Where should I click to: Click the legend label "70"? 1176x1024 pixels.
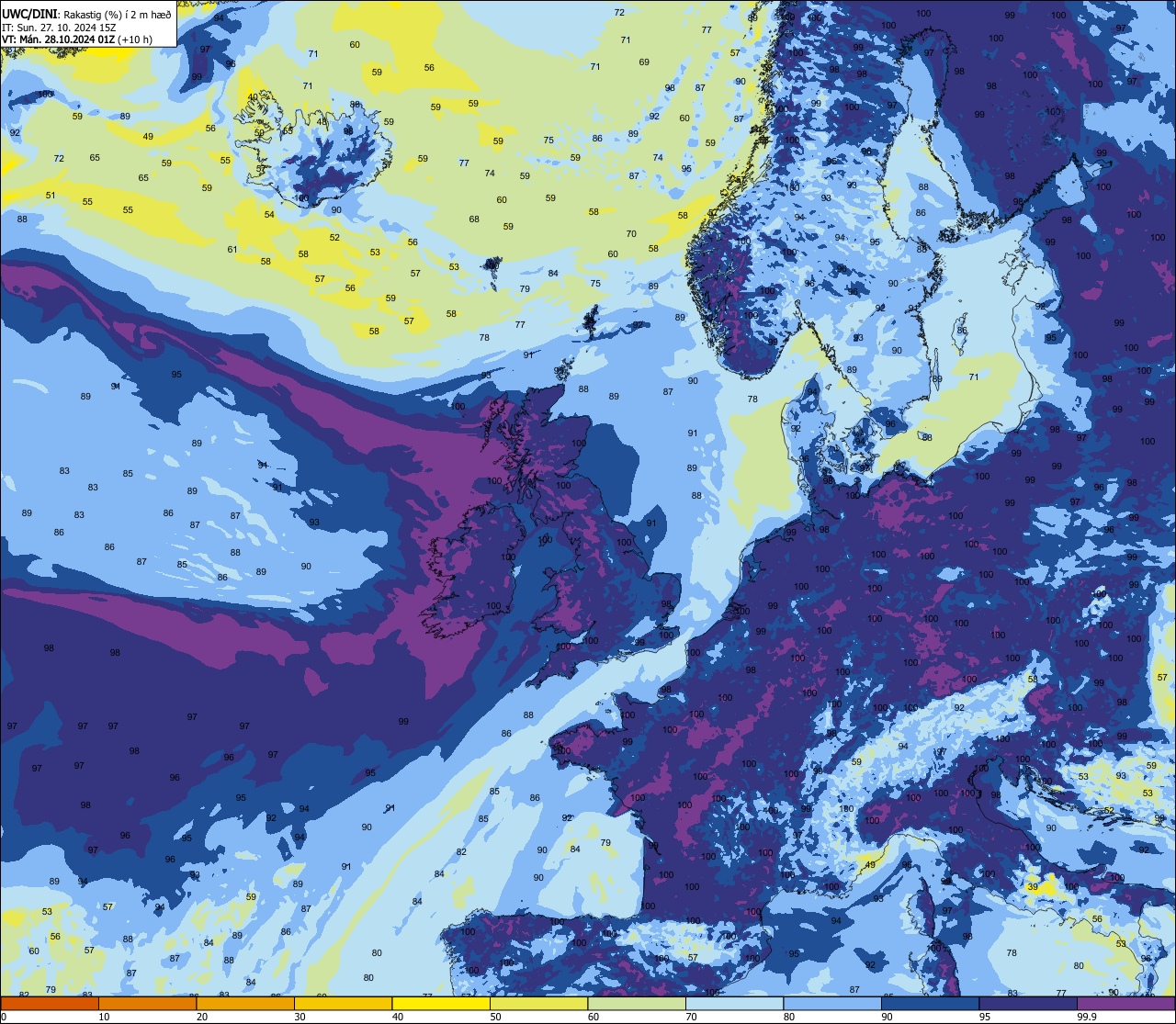tap(691, 1017)
